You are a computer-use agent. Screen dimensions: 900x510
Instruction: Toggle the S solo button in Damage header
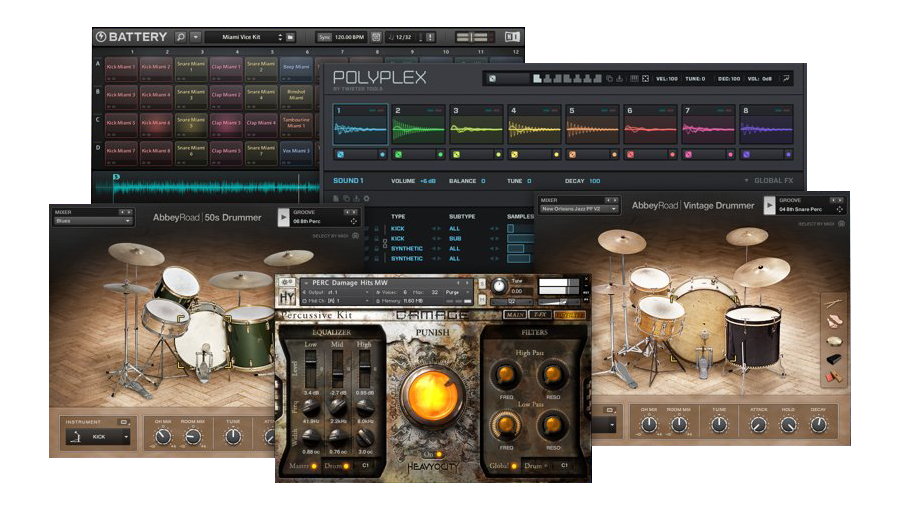(x=482, y=283)
